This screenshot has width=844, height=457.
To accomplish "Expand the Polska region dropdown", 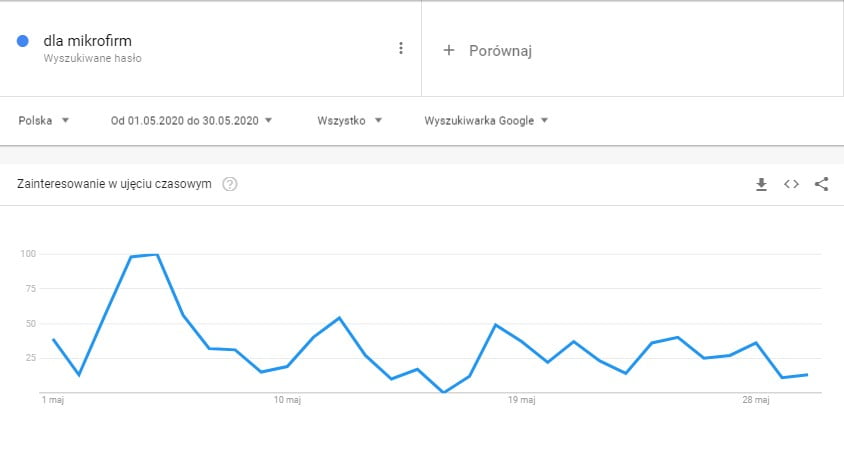I will pos(44,121).
